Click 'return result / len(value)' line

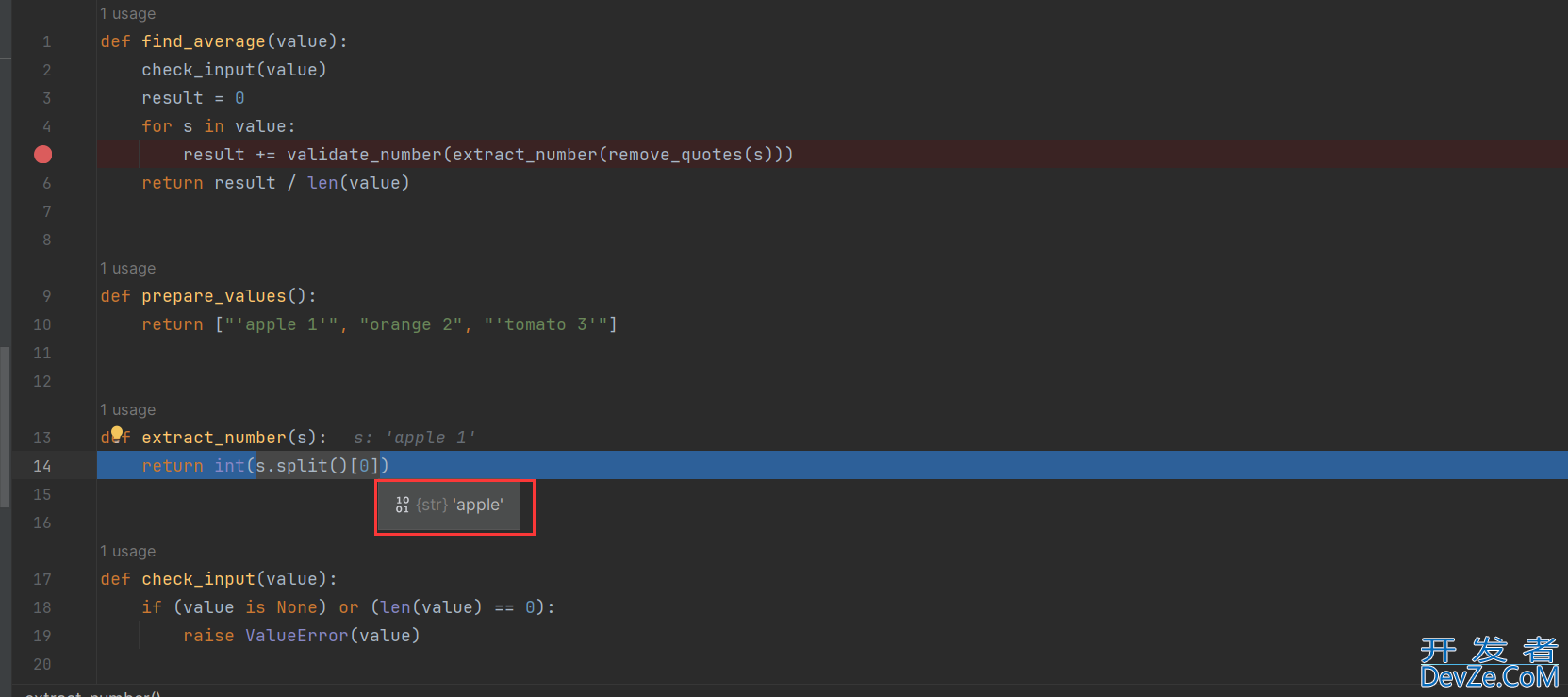pyautogui.click(x=275, y=183)
